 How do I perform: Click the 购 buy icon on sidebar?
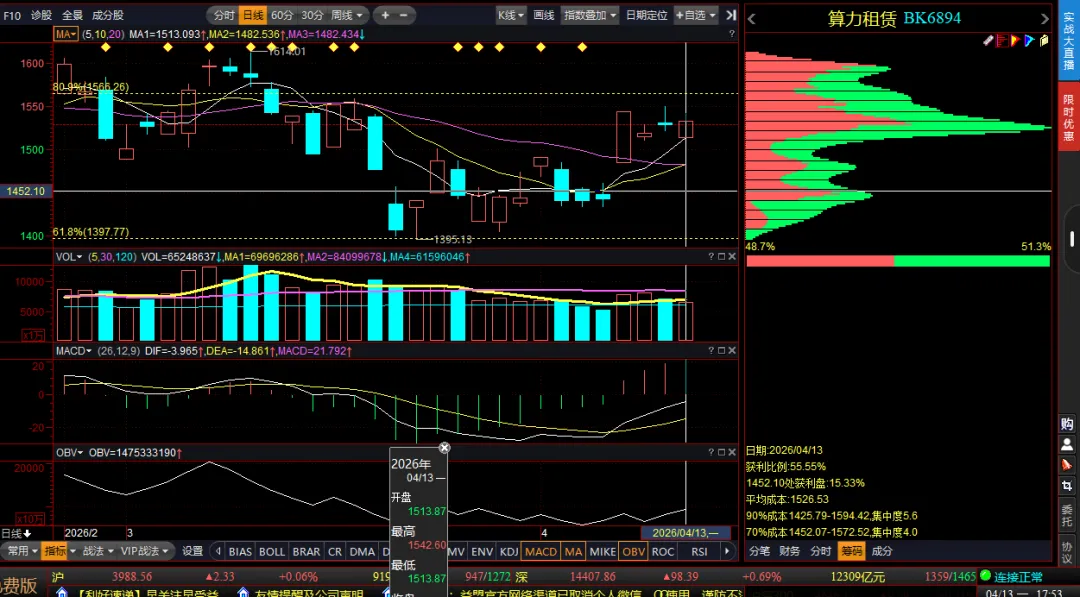[x=1067, y=424]
